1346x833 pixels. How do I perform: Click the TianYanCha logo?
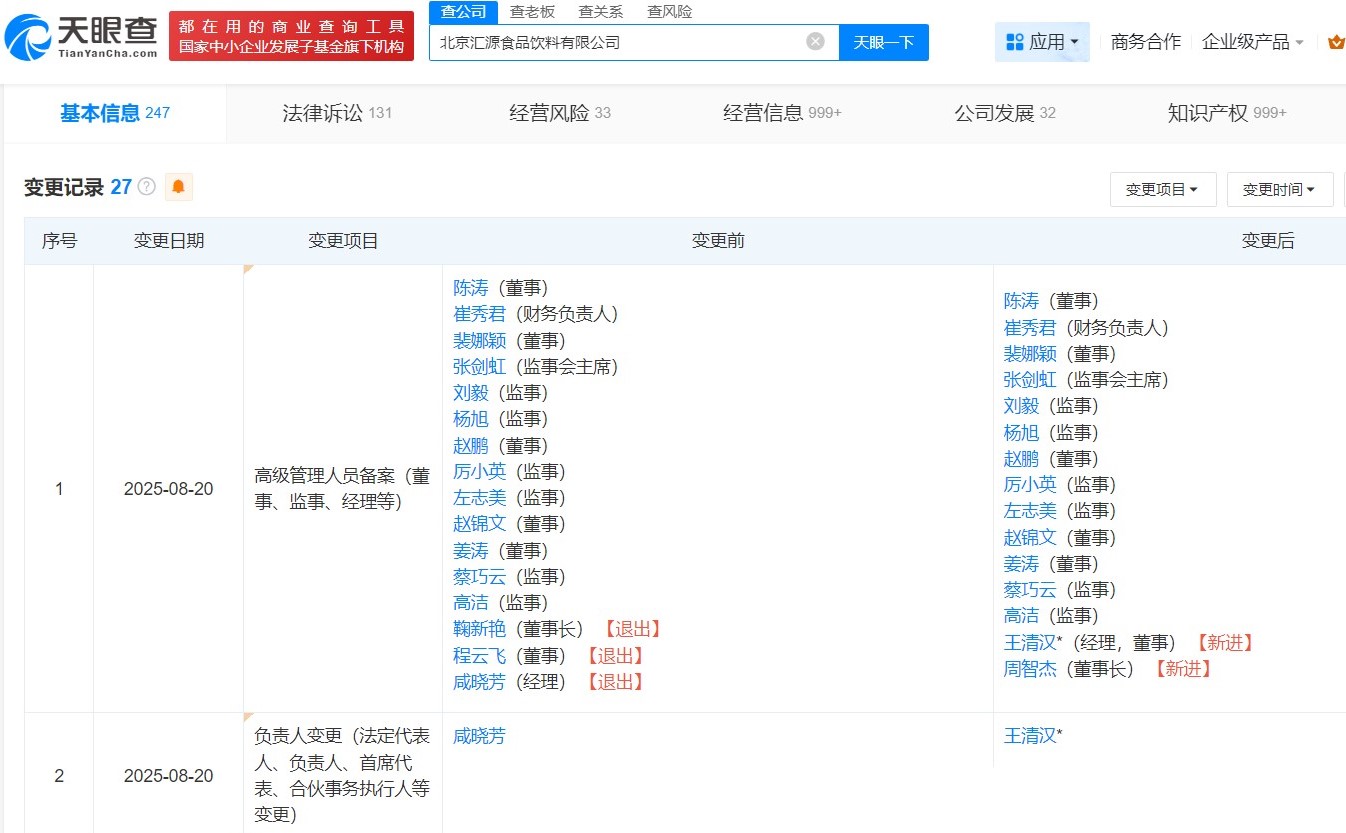(81, 37)
